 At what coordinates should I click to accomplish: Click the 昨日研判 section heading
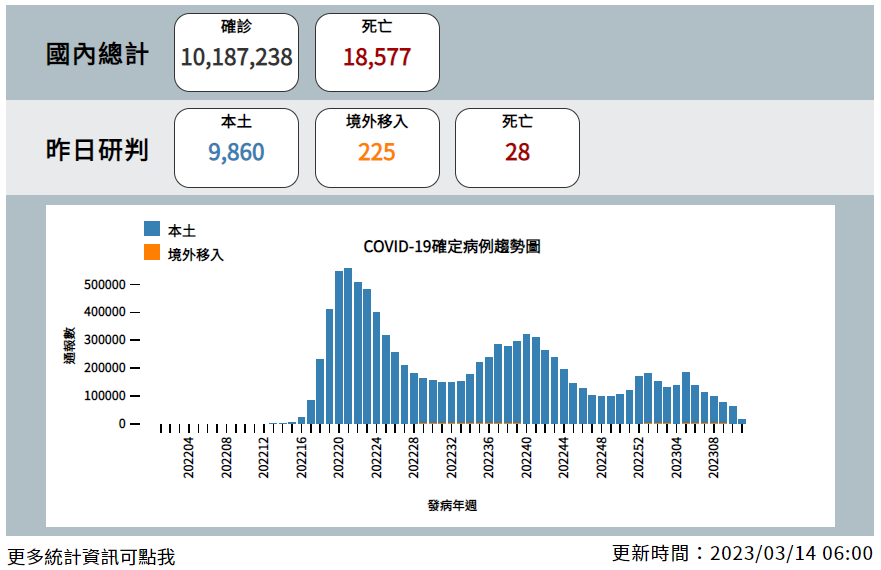pos(98,150)
